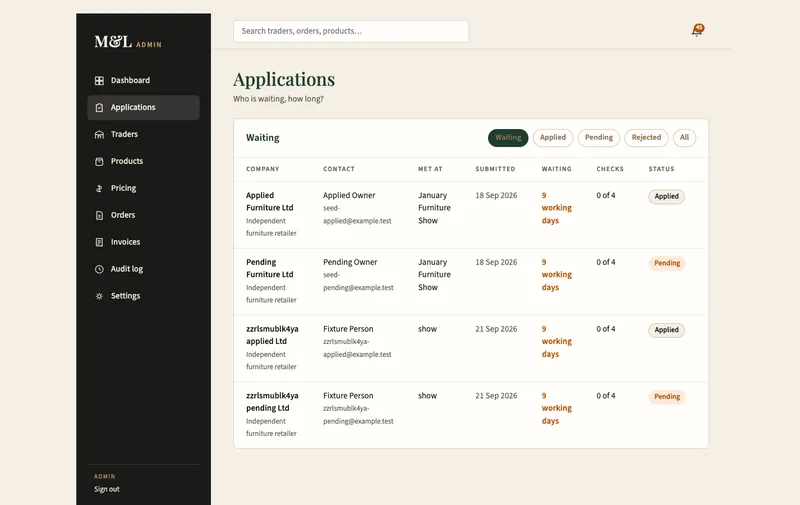Screen dimensions: 800x505
Task: Navigate to Pricing
Action: click(x=143, y=188)
